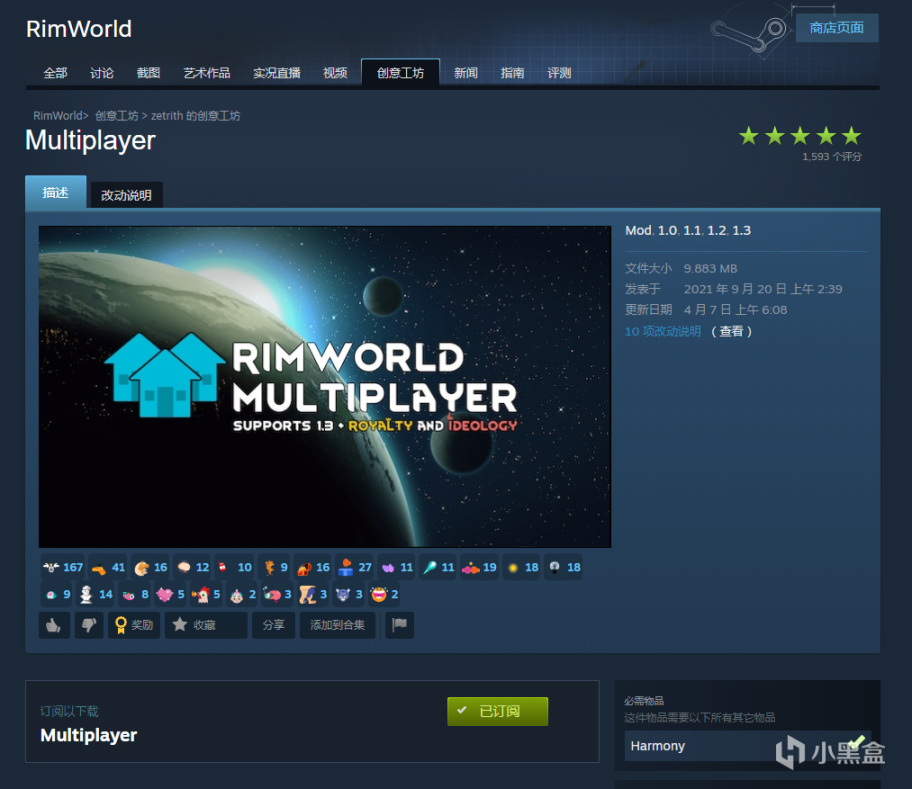This screenshot has height=789, width=912.
Task: Click the RimWorld breadcrumb link
Action: tap(58, 116)
